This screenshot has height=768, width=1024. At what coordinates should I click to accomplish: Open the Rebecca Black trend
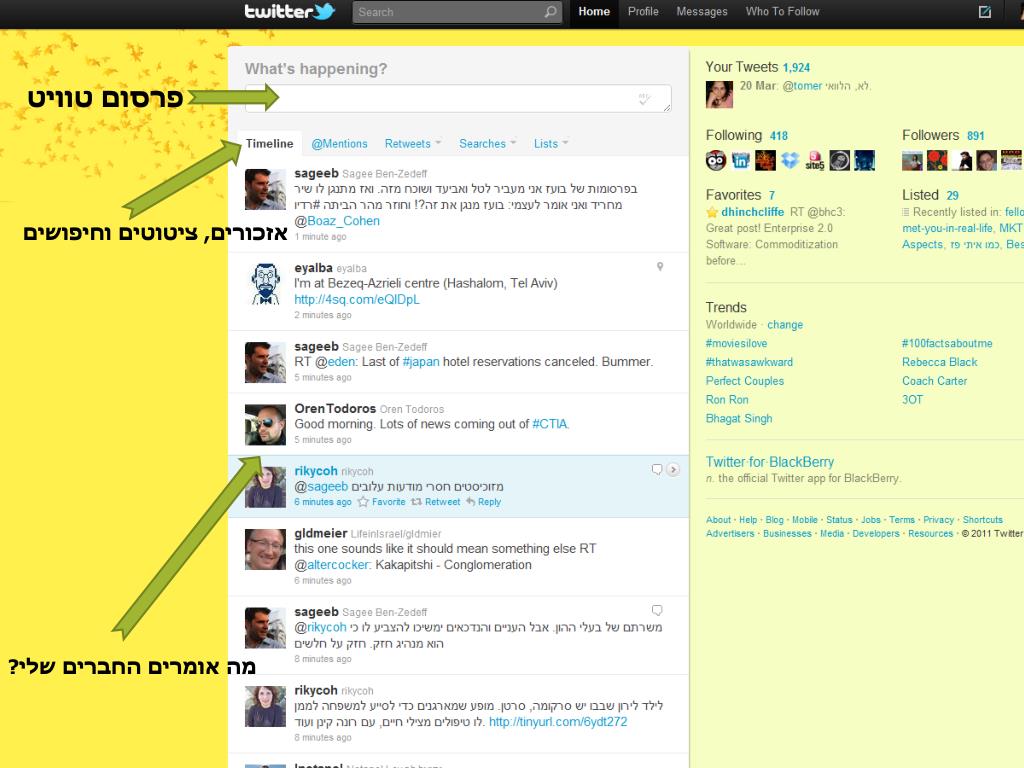[940, 362]
